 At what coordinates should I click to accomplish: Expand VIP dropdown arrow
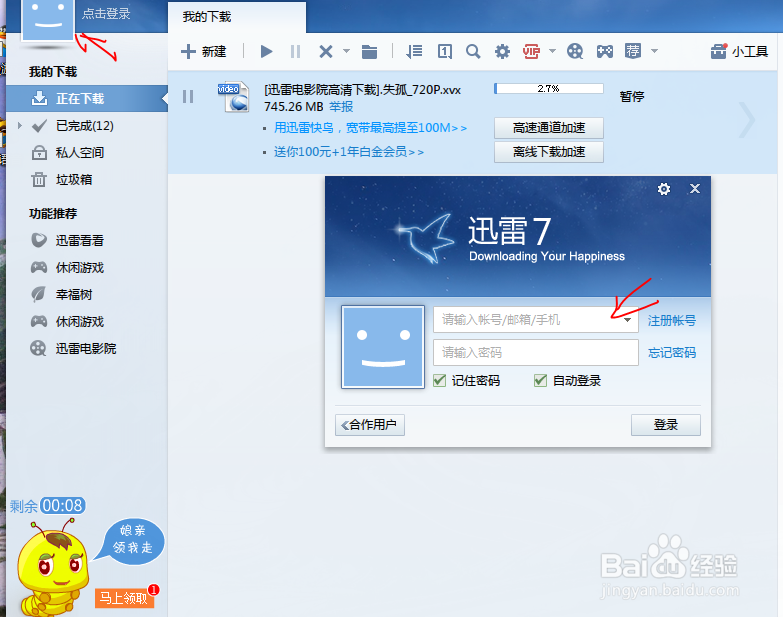(x=552, y=51)
